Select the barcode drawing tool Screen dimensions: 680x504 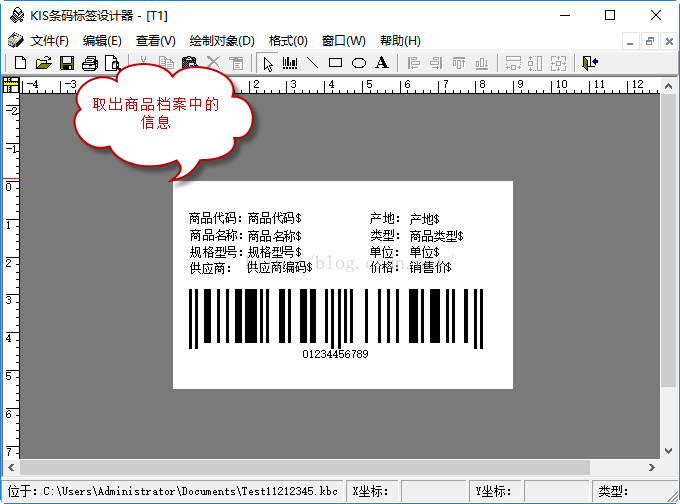(x=290, y=63)
